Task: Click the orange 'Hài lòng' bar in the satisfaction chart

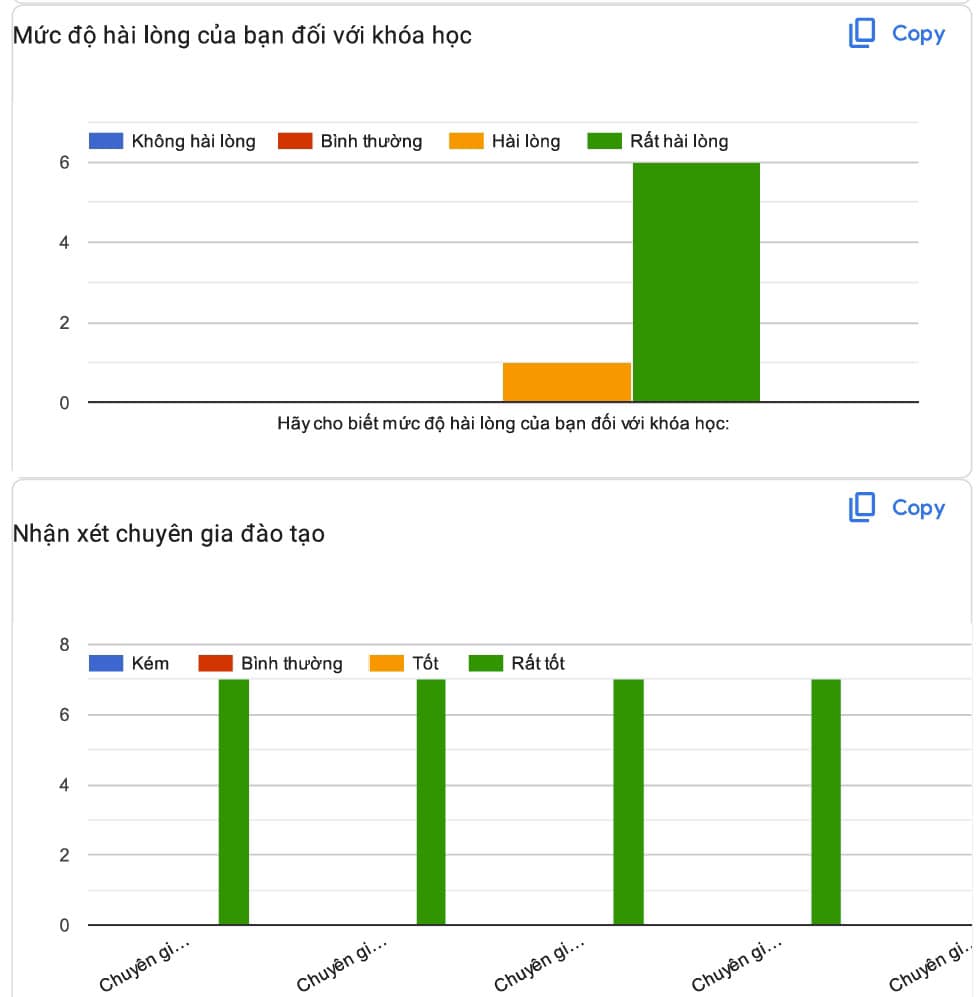Action: click(566, 382)
